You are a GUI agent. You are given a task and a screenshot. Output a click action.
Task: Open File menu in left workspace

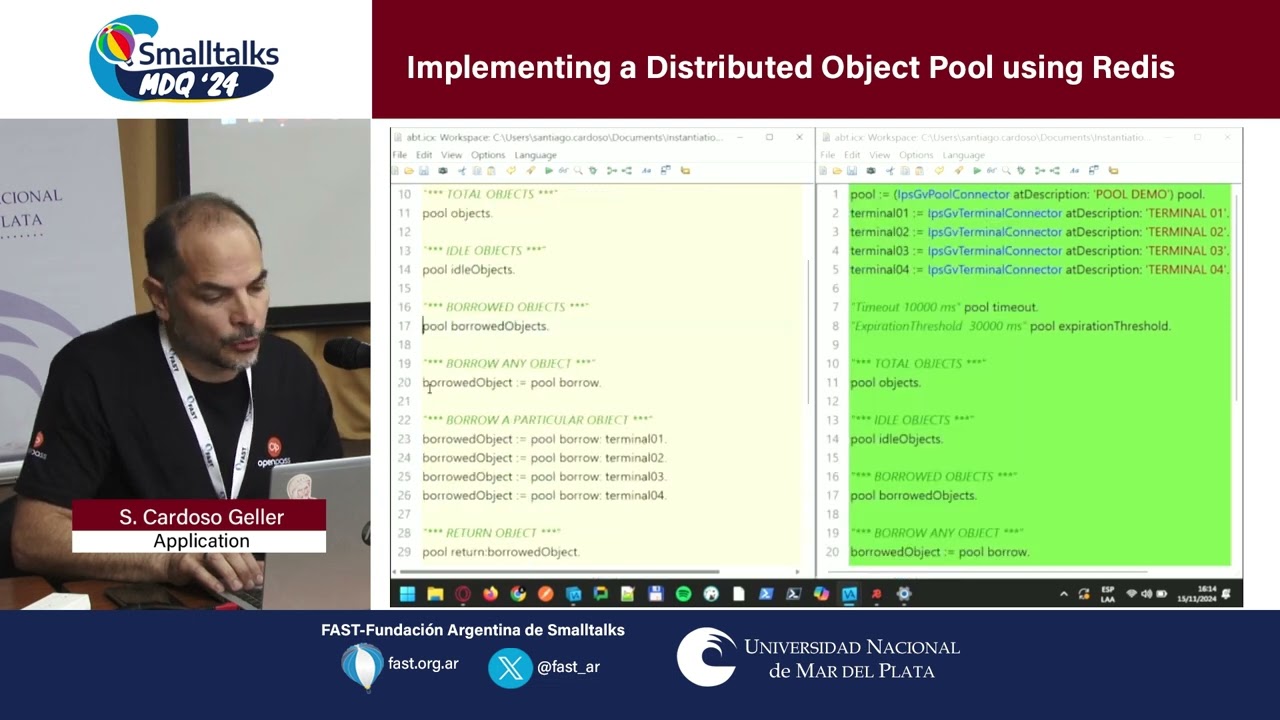click(399, 155)
